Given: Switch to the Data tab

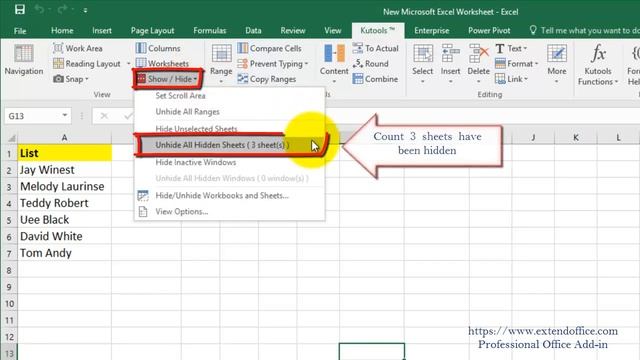Looking at the screenshot, I should point(253,31).
